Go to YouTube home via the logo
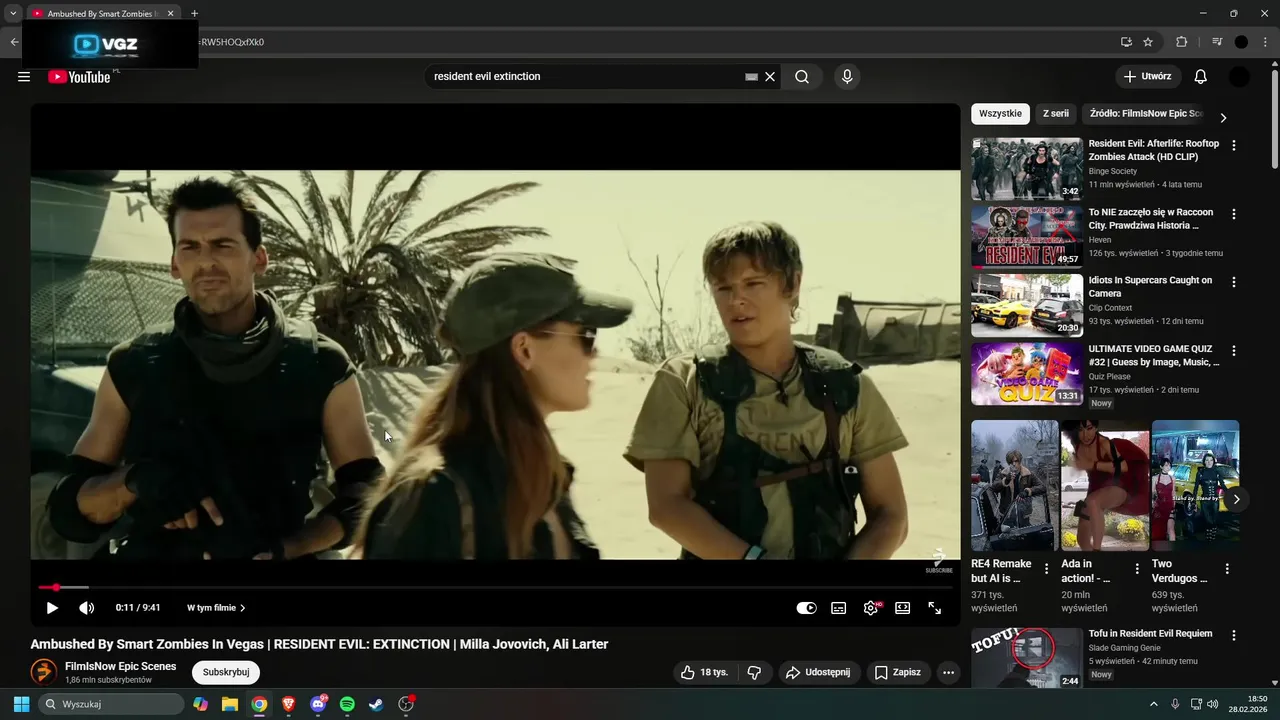The height and width of the screenshot is (720, 1280). [x=79, y=77]
